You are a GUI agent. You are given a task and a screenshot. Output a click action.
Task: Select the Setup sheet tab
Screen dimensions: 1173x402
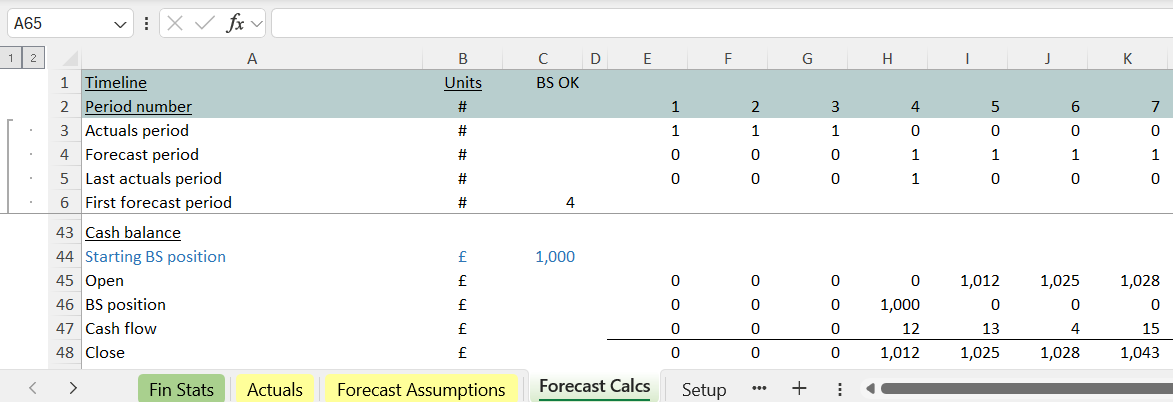coord(704,389)
